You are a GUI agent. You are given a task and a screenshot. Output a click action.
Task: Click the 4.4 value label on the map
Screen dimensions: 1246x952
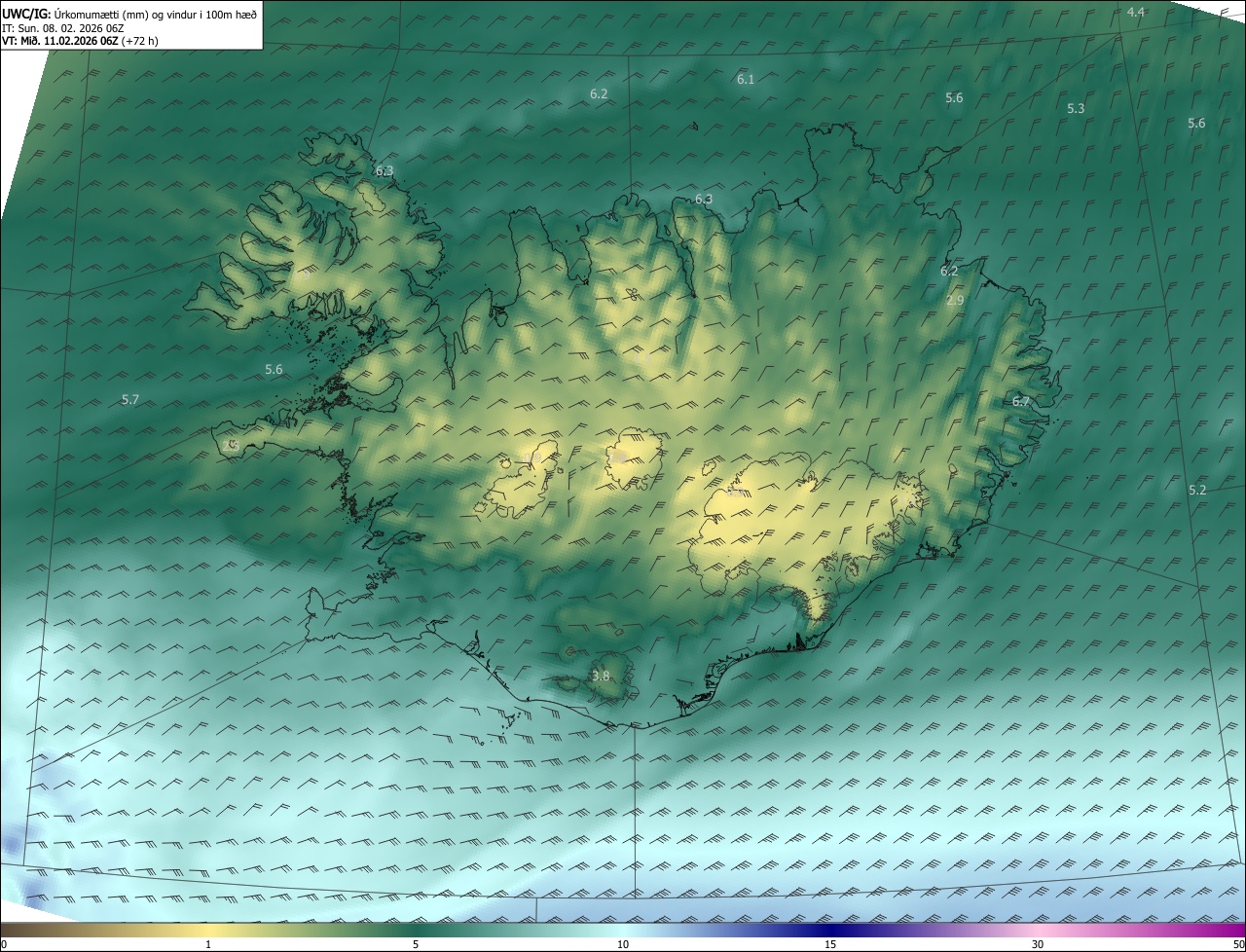point(1136,12)
